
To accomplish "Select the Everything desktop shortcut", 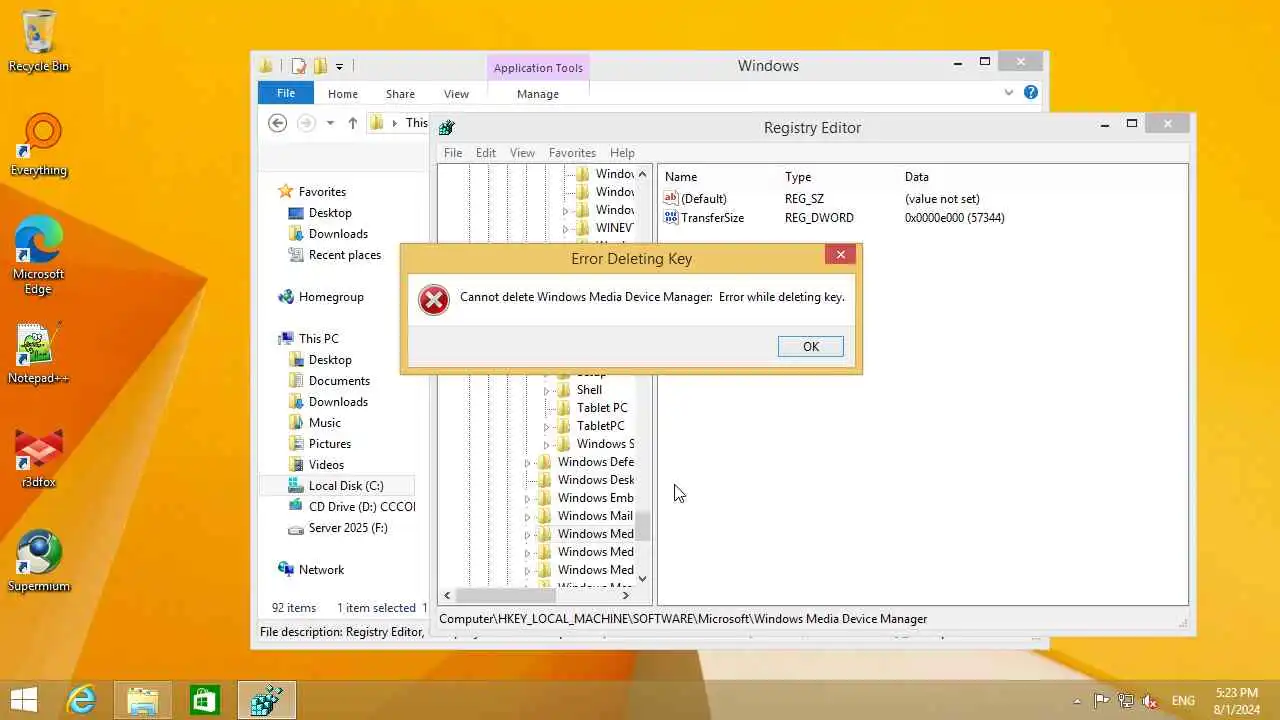I will coord(39,145).
